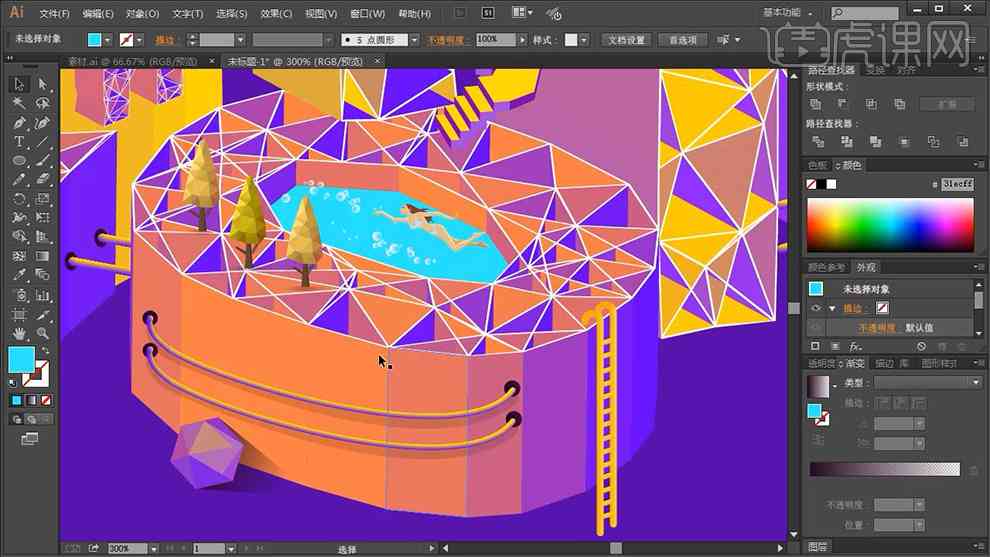The height and width of the screenshot is (557, 990).
Task: Click the 文档设置 button
Action: (x=626, y=40)
